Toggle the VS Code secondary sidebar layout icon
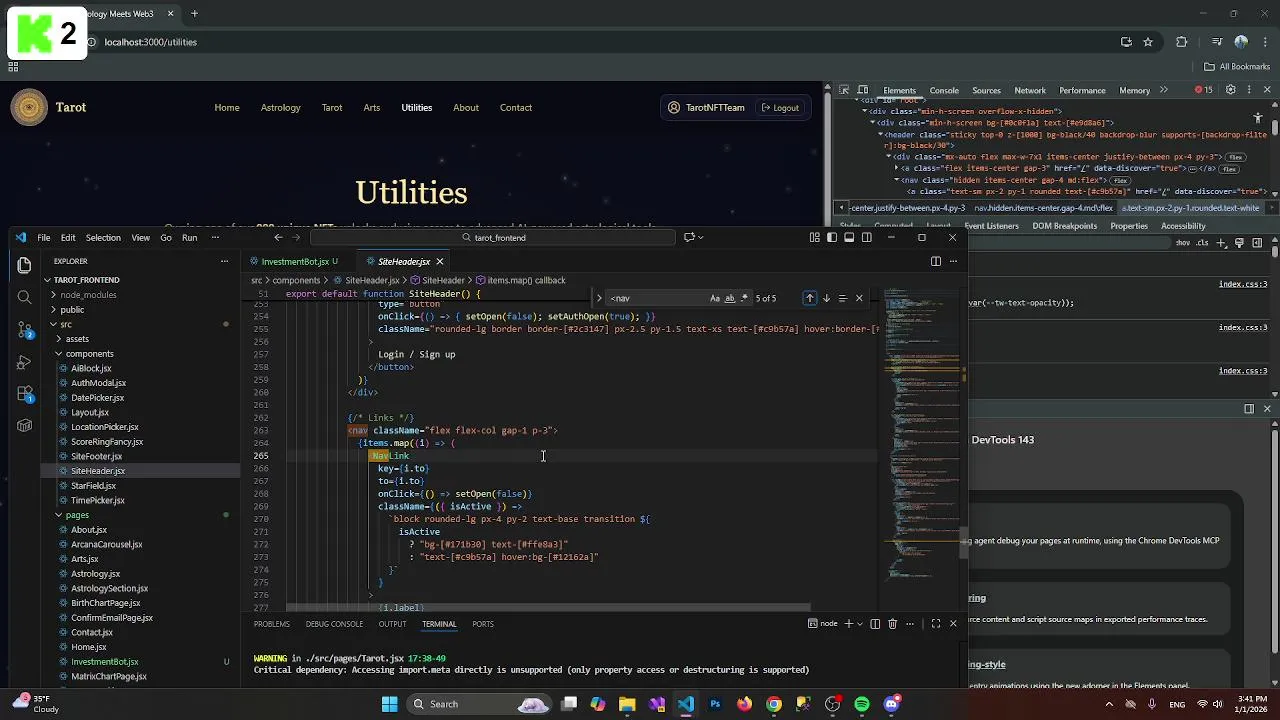1280x720 pixels. point(866,238)
